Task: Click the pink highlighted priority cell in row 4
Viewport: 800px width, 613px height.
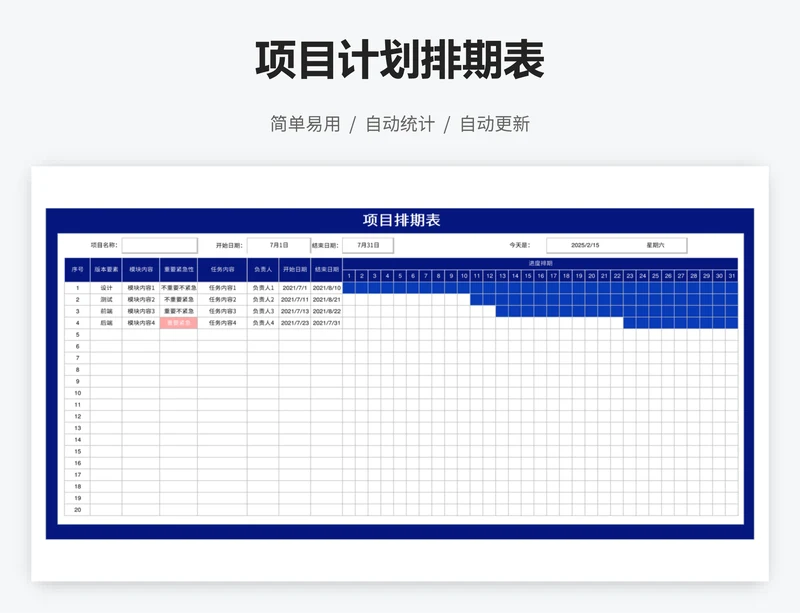Action: point(179,323)
